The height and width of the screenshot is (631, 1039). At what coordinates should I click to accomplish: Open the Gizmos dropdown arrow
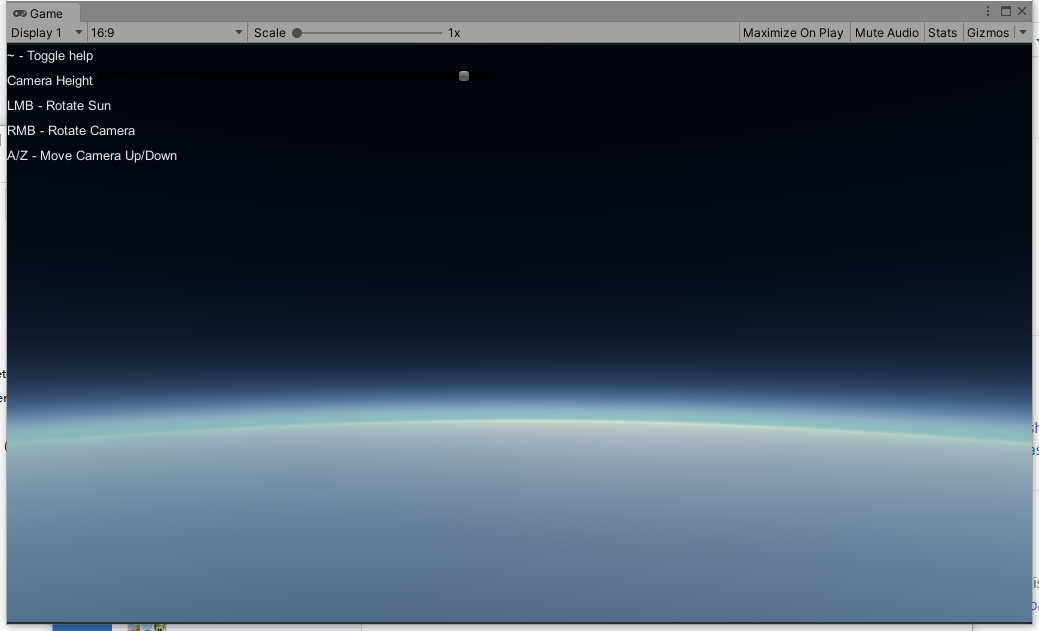tap(1022, 32)
